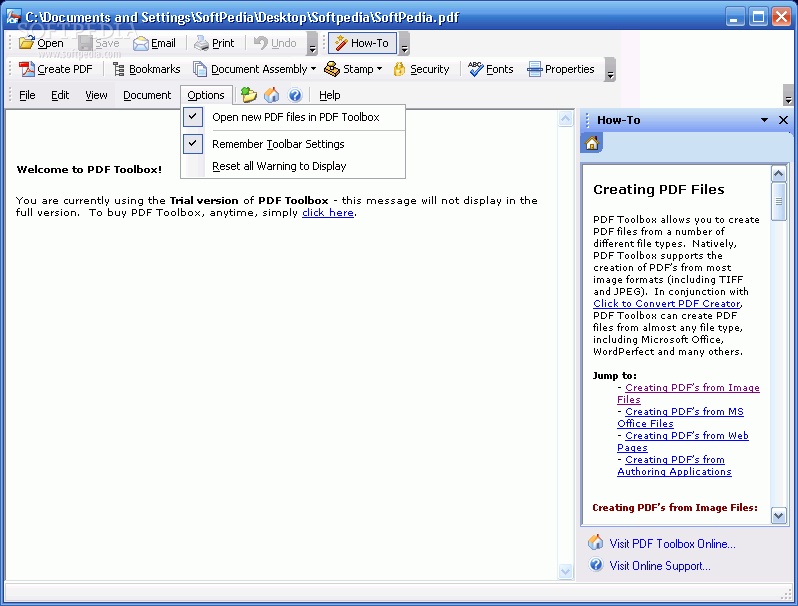798x606 pixels.
Task: Open the View menu
Action: [96, 95]
